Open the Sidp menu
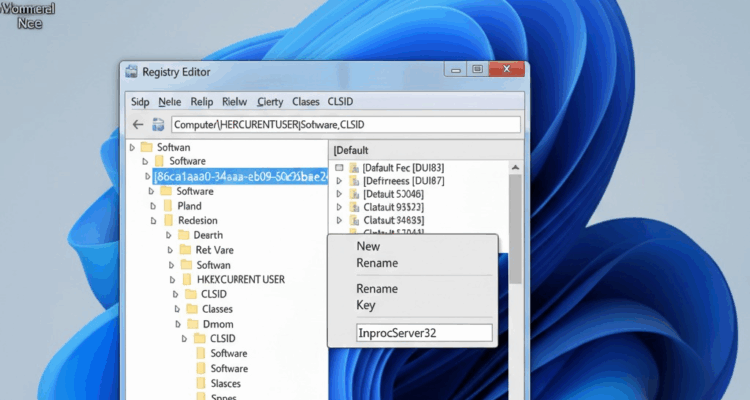This screenshot has width=750, height=400. coord(140,101)
